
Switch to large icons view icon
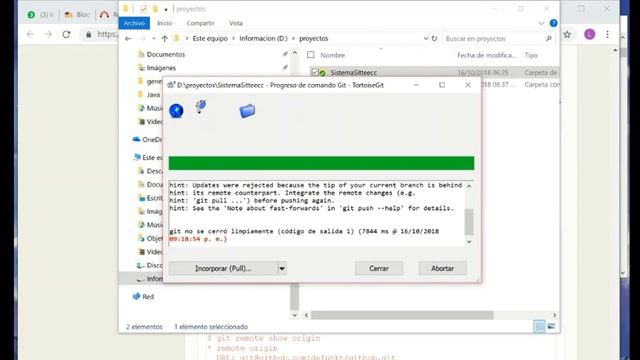(551, 327)
